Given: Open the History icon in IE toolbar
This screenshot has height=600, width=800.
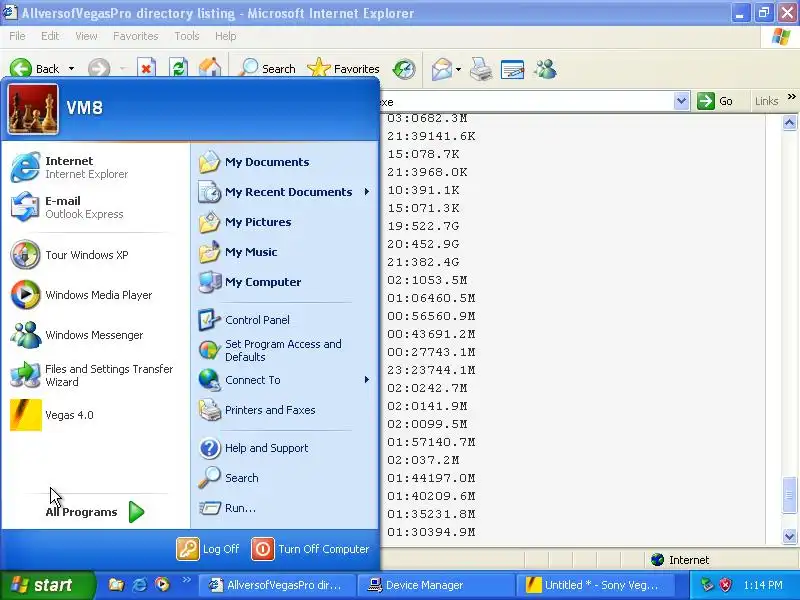Looking at the screenshot, I should tap(404, 68).
